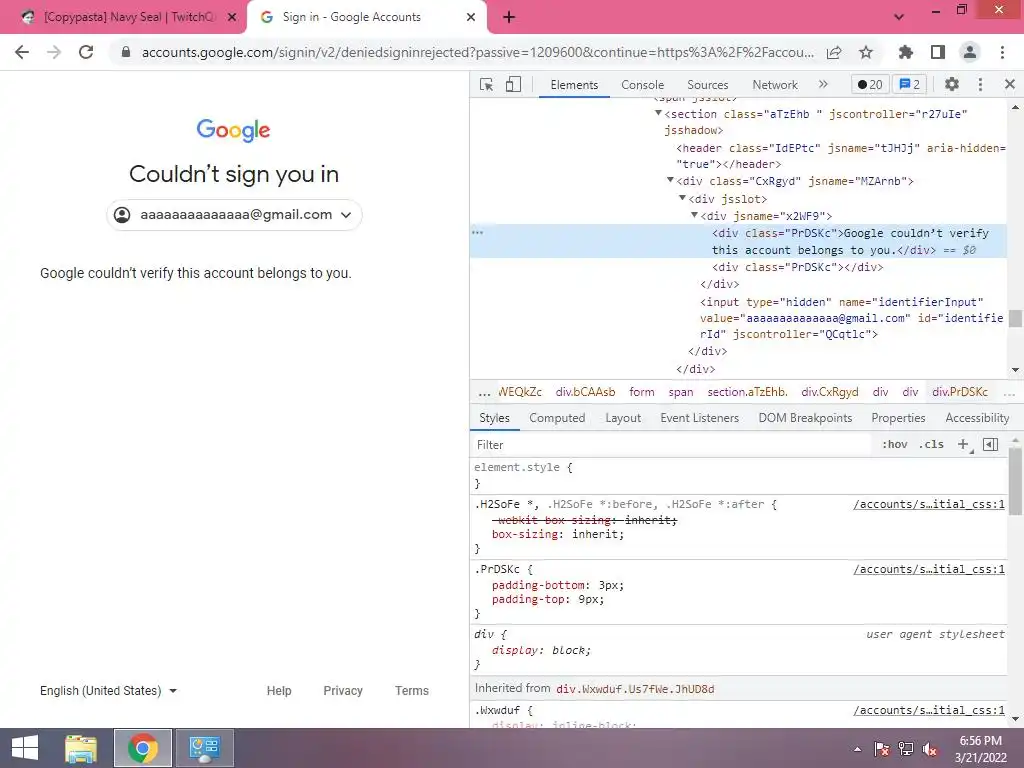Viewport: 1024px width, 768px height.
Task: Open the Properties tab
Action: pyautogui.click(x=898, y=418)
